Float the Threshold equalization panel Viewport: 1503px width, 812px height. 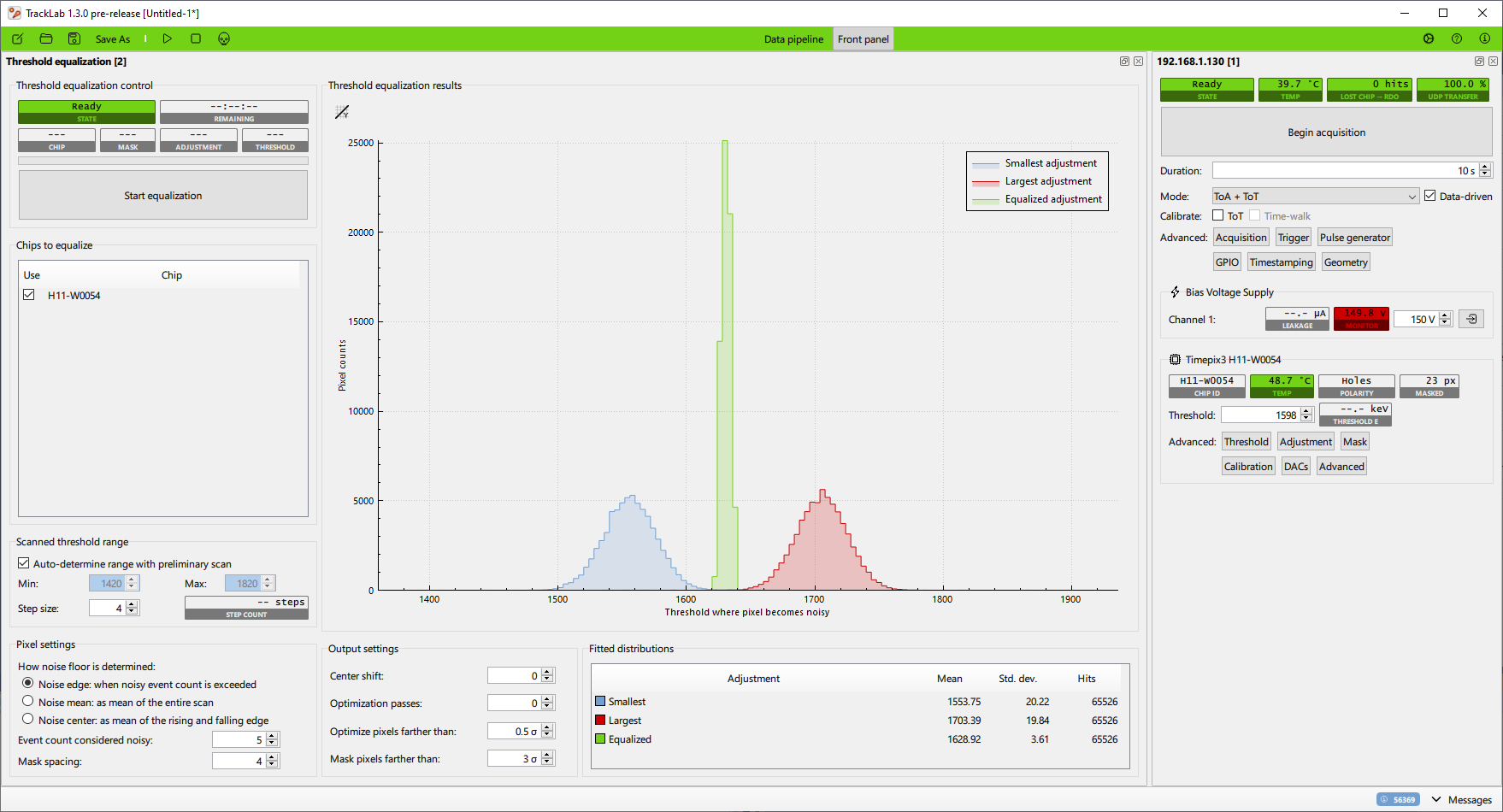(1124, 62)
